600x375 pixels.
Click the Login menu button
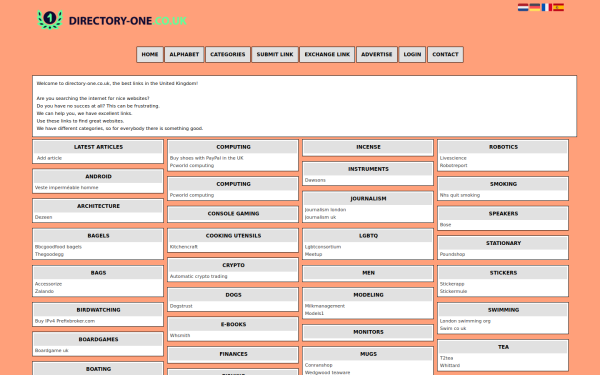point(412,54)
